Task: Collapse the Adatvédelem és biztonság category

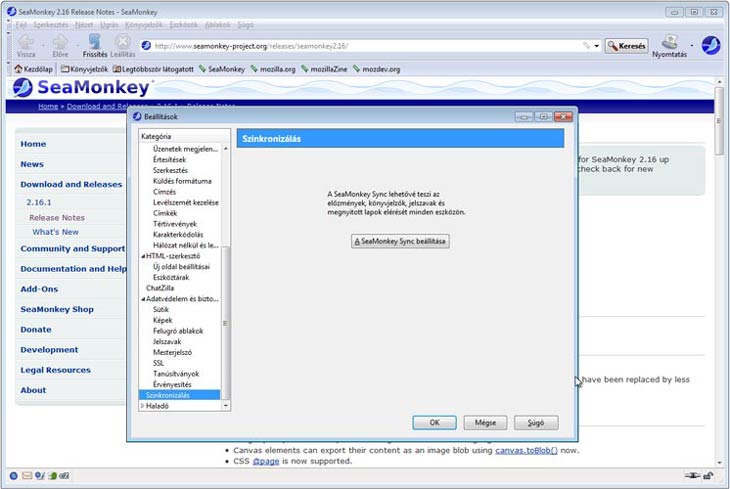Action: pyautogui.click(x=143, y=298)
